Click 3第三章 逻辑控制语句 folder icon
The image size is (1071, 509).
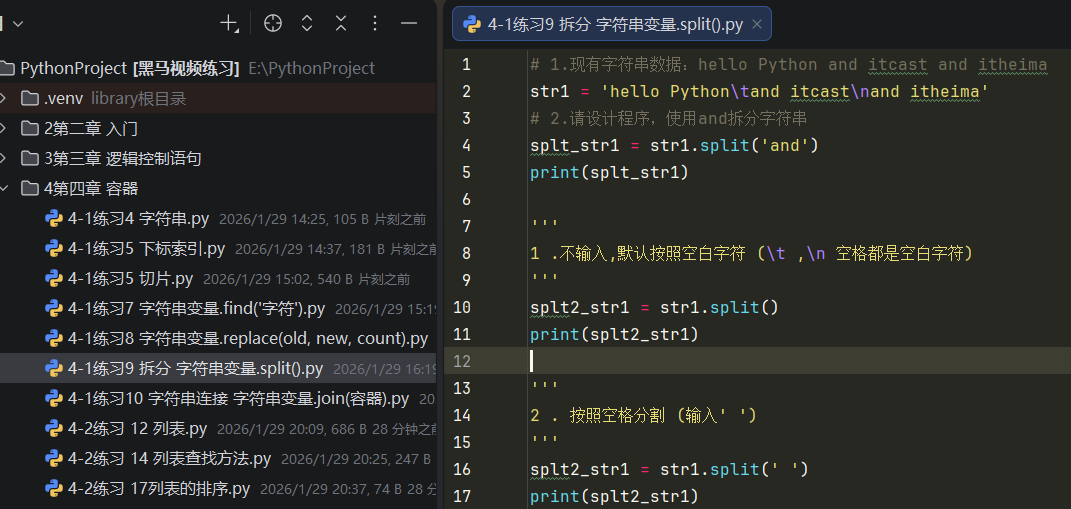pos(29,159)
